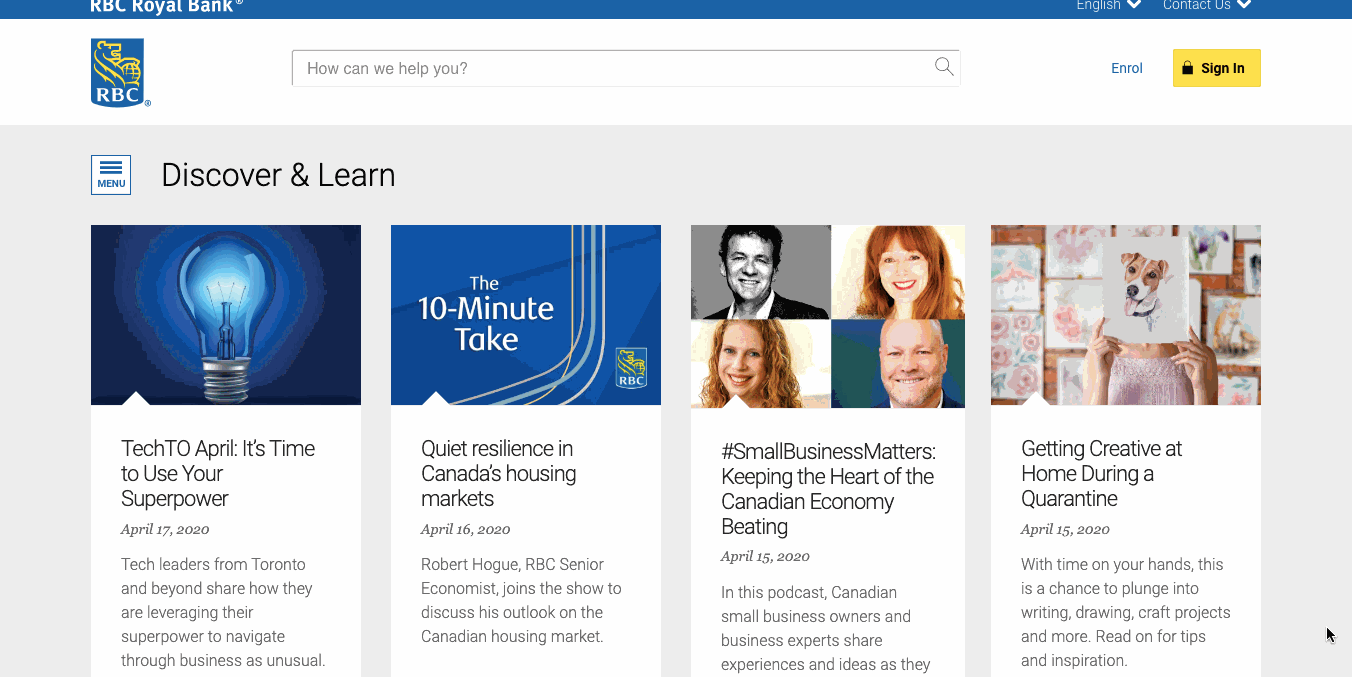Screen dimensions: 1352x677
Task: Open the dog painting thumbnail
Action: (1125, 314)
